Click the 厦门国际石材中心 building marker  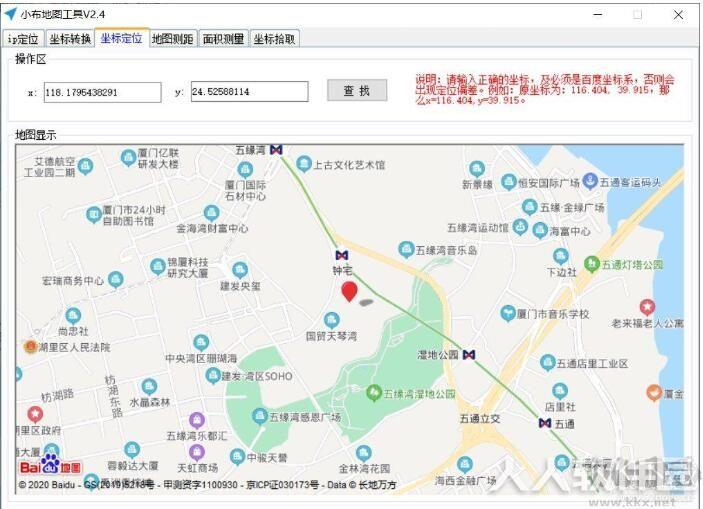click(245, 170)
